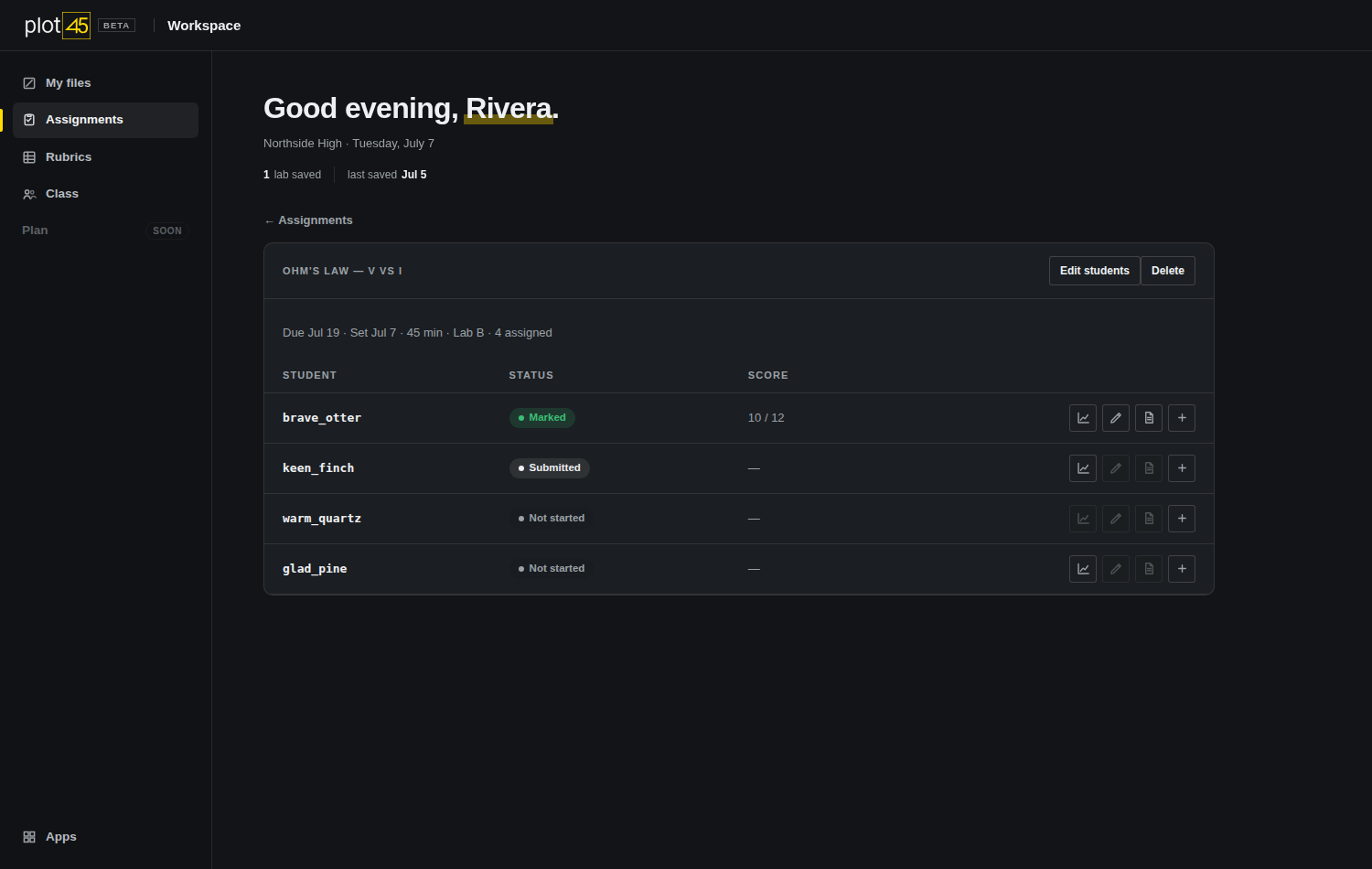Image resolution: width=1372 pixels, height=869 pixels.
Task: Open chart icon for keen_finch
Action: pyautogui.click(x=1083, y=468)
